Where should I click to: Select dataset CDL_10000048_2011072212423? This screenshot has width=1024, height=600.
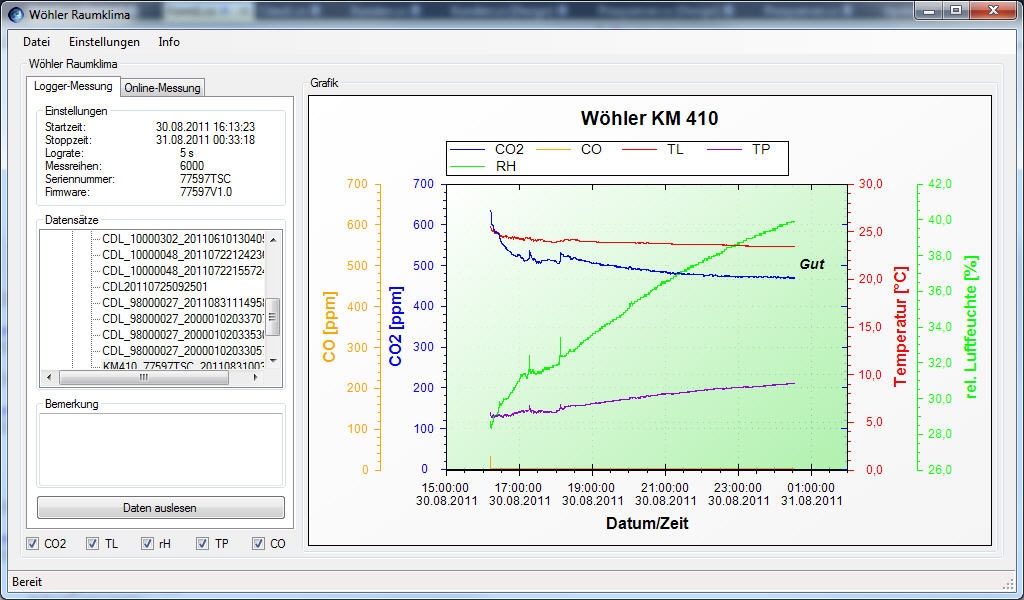(x=183, y=255)
